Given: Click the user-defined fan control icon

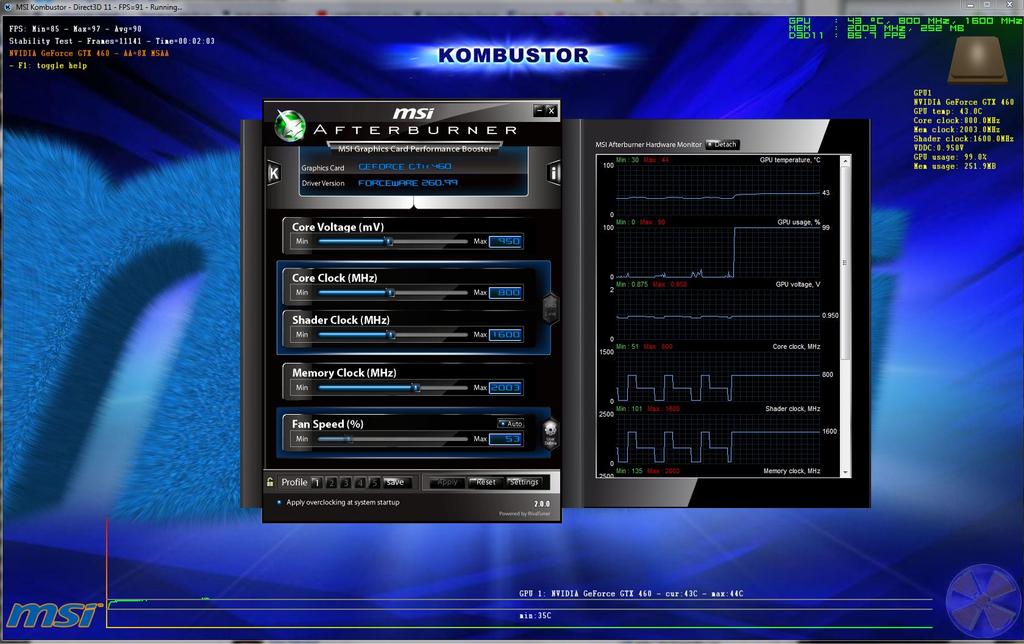Looking at the screenshot, I should pos(551,433).
